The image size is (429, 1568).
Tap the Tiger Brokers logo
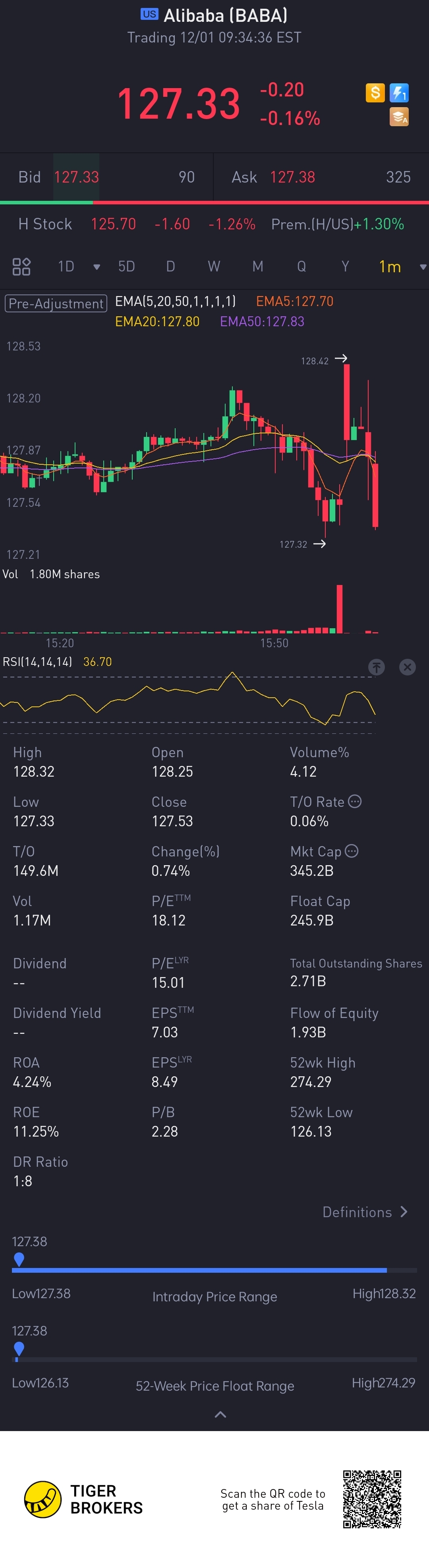(x=43, y=1499)
